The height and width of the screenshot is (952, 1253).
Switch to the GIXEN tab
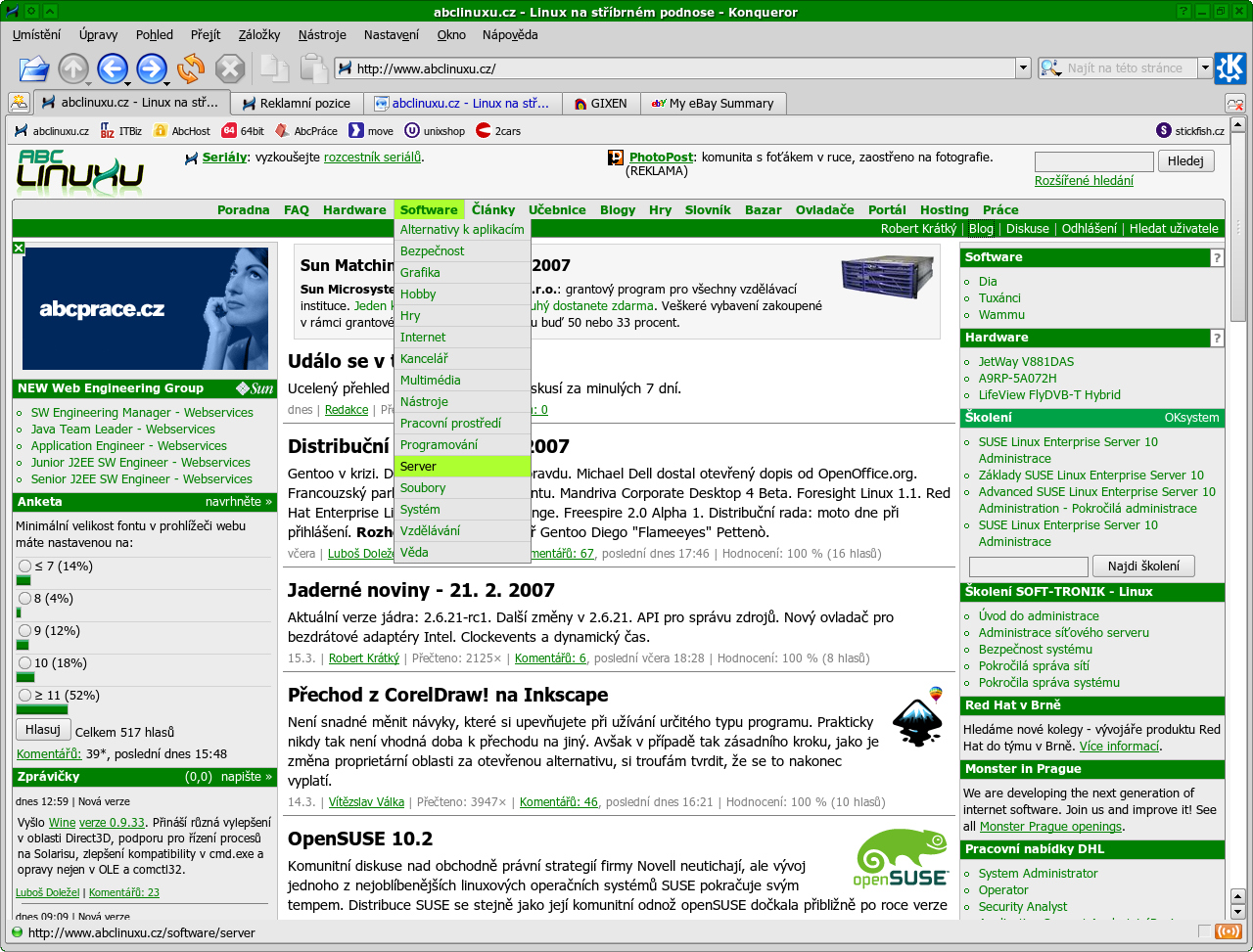601,103
